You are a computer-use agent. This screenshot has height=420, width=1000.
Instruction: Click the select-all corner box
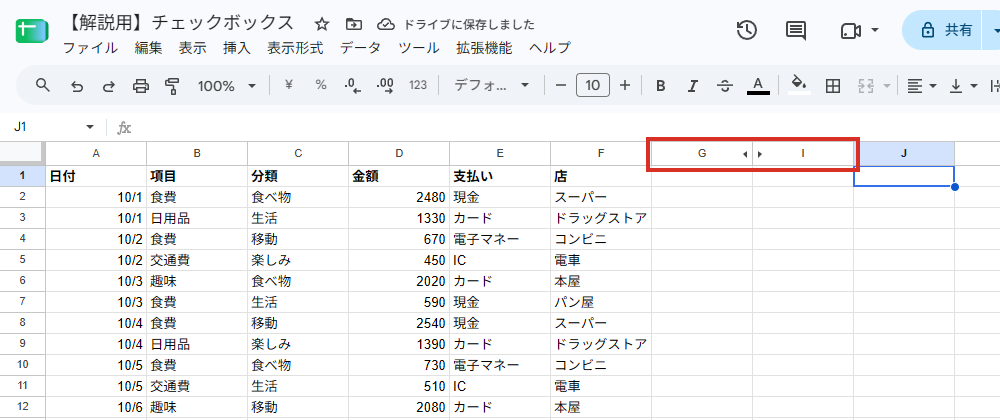[22, 154]
